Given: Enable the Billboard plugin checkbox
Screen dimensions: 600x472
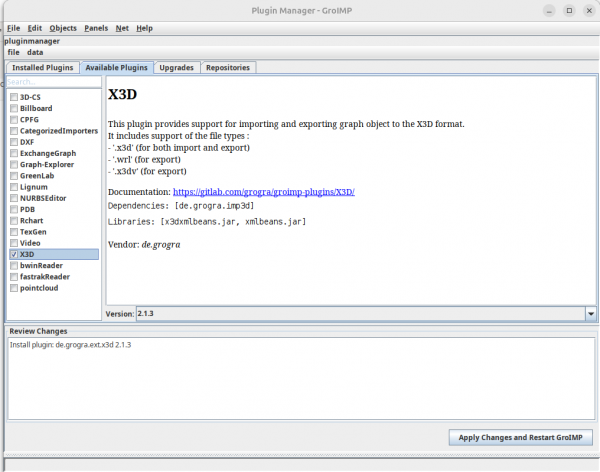Looking at the screenshot, I should [x=13, y=108].
